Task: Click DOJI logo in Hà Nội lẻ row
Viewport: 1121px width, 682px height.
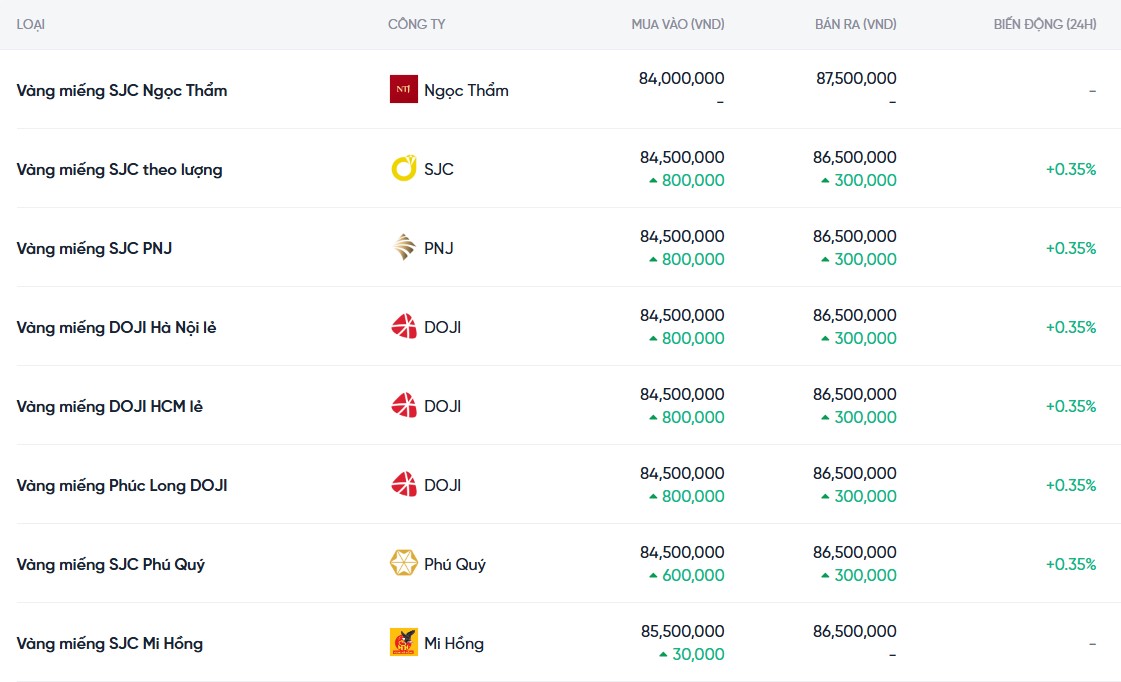Action: (x=403, y=327)
